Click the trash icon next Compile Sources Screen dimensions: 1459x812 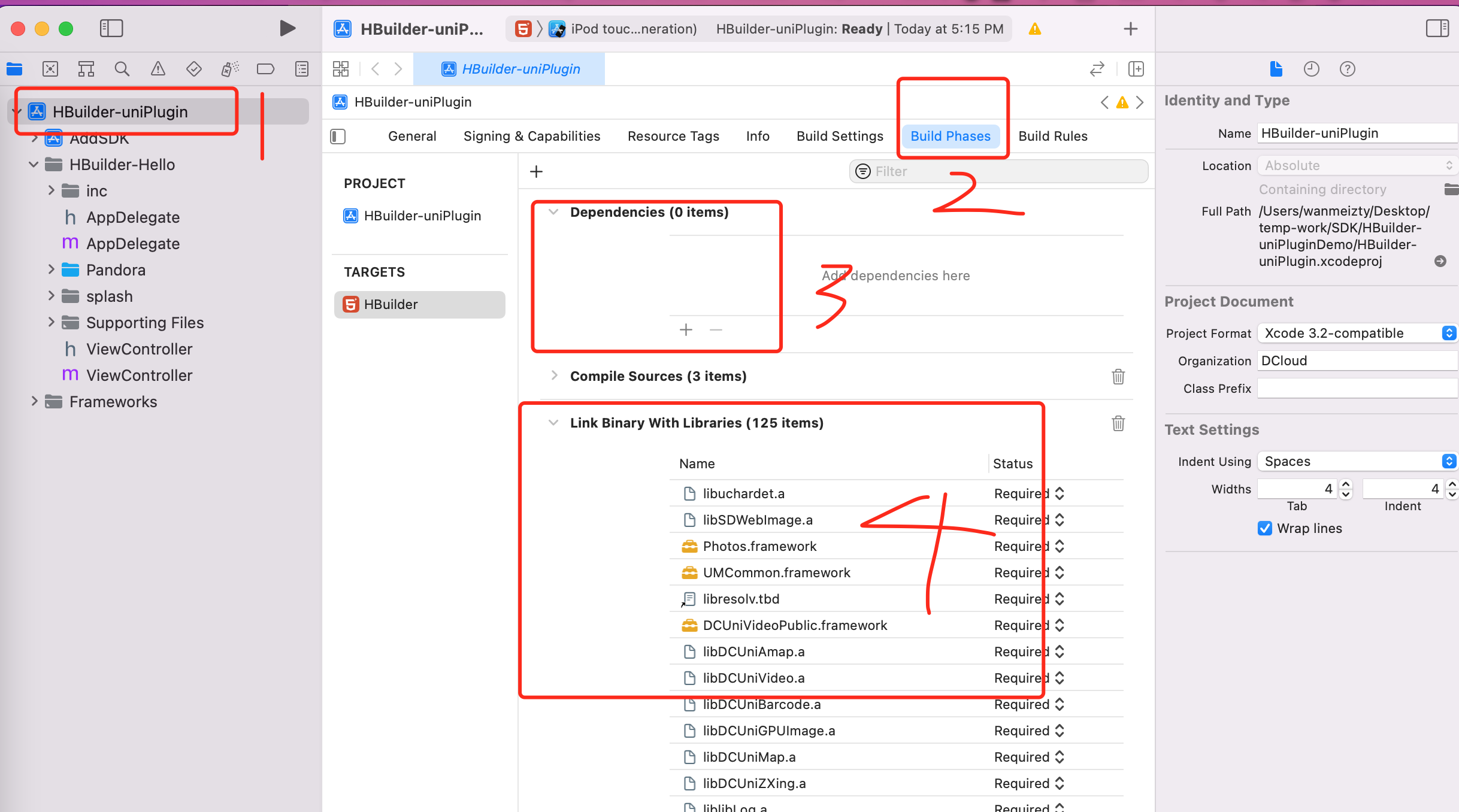pos(1117,377)
